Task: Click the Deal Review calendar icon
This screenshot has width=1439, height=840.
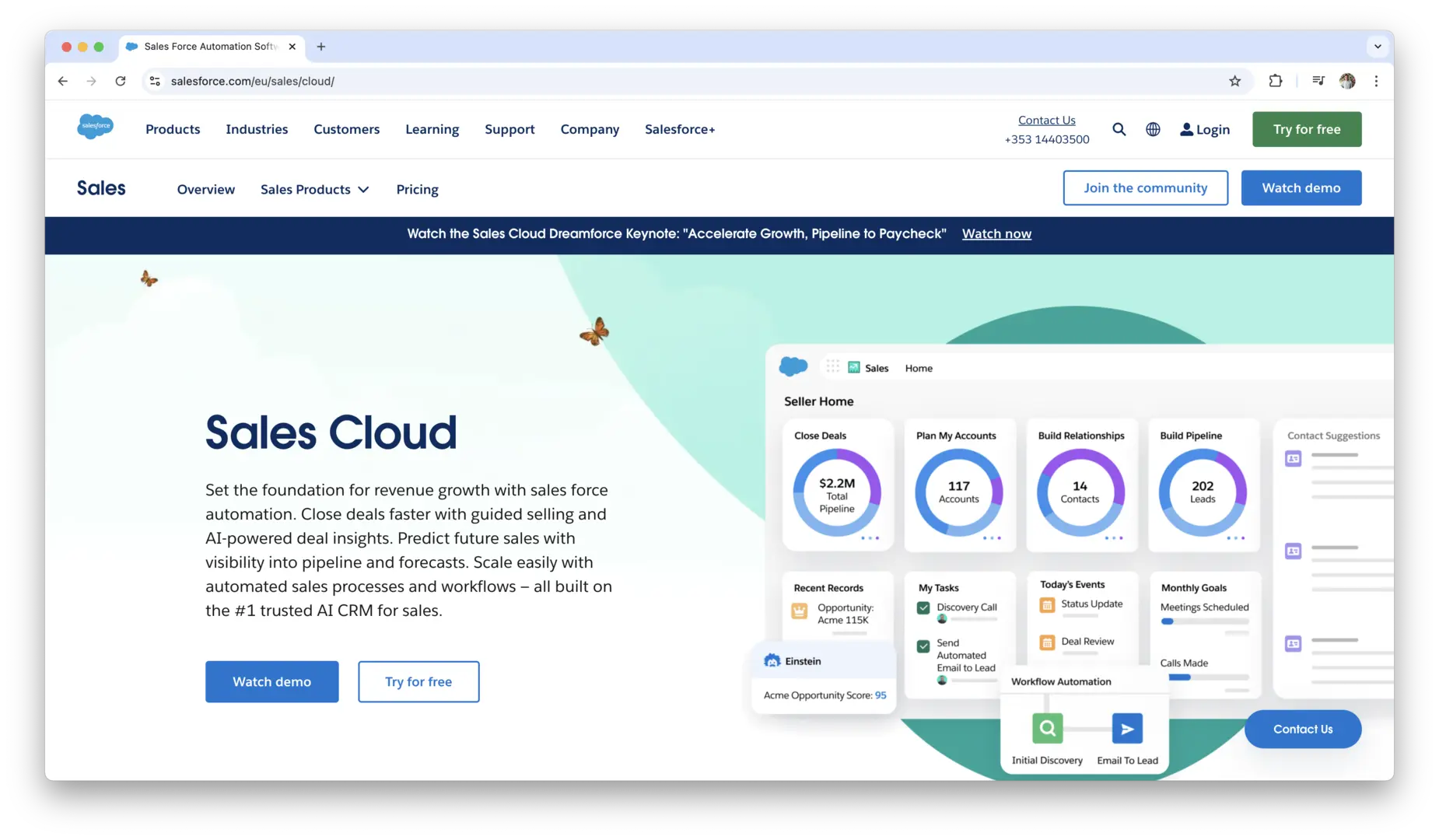Action: (1047, 642)
